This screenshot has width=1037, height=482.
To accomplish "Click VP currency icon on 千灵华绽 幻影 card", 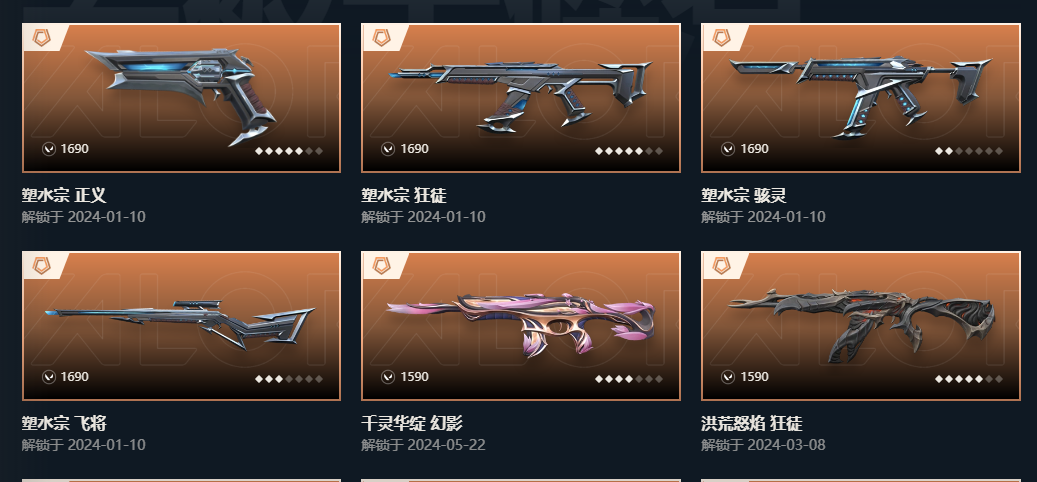I will tap(388, 377).
